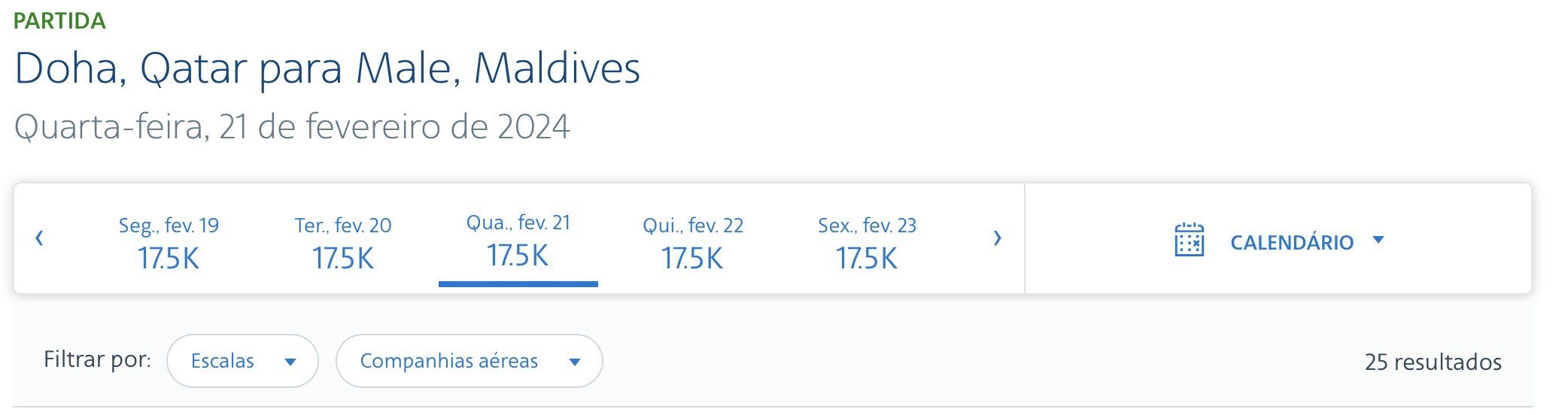Switch to Ter., fev. 20 date
The height and width of the screenshot is (415, 1568).
[x=343, y=242]
